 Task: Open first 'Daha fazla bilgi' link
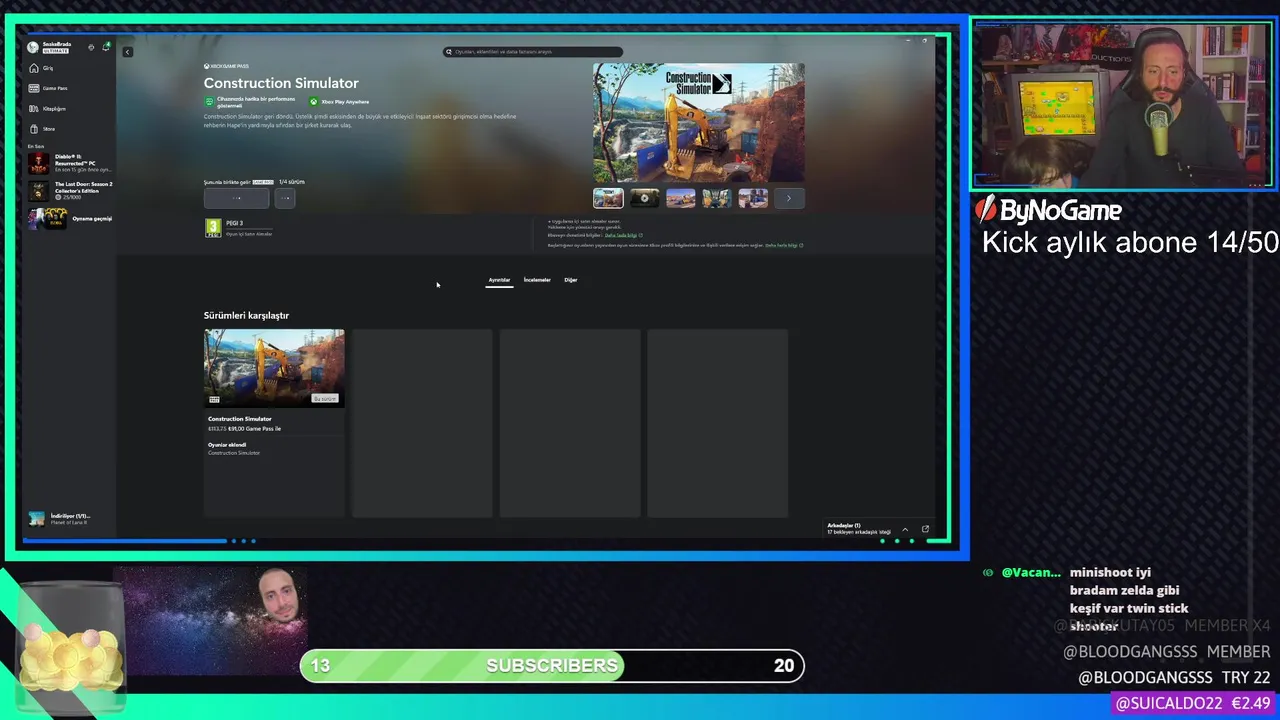(623, 235)
